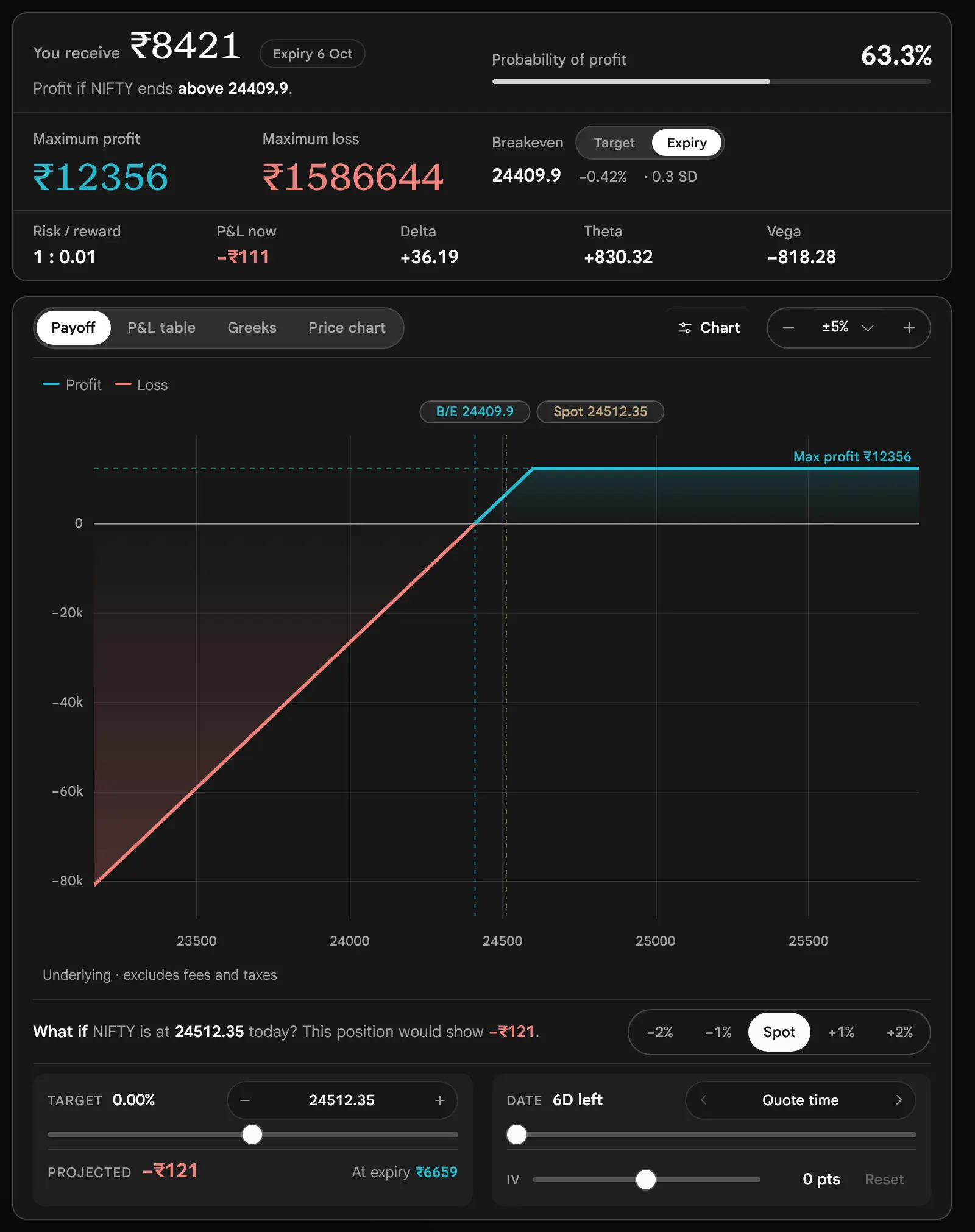
Task: Switch breakeven view to Expiry
Action: pos(687,143)
